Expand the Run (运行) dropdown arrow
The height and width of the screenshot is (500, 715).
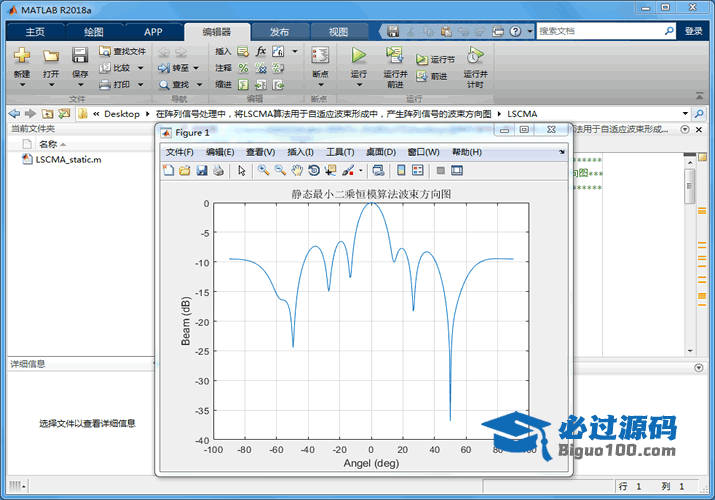359,85
